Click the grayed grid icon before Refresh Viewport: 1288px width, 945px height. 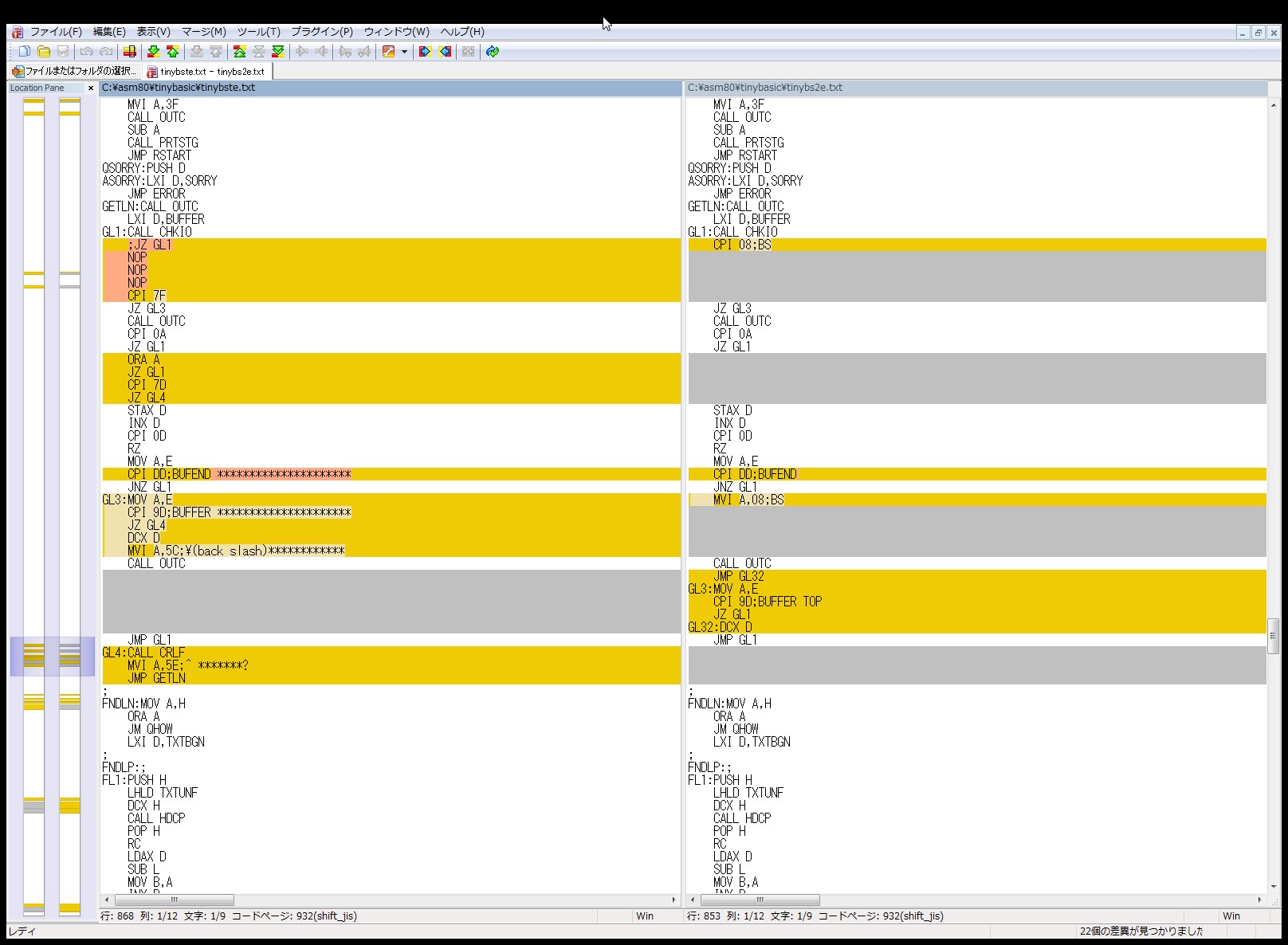coord(468,52)
